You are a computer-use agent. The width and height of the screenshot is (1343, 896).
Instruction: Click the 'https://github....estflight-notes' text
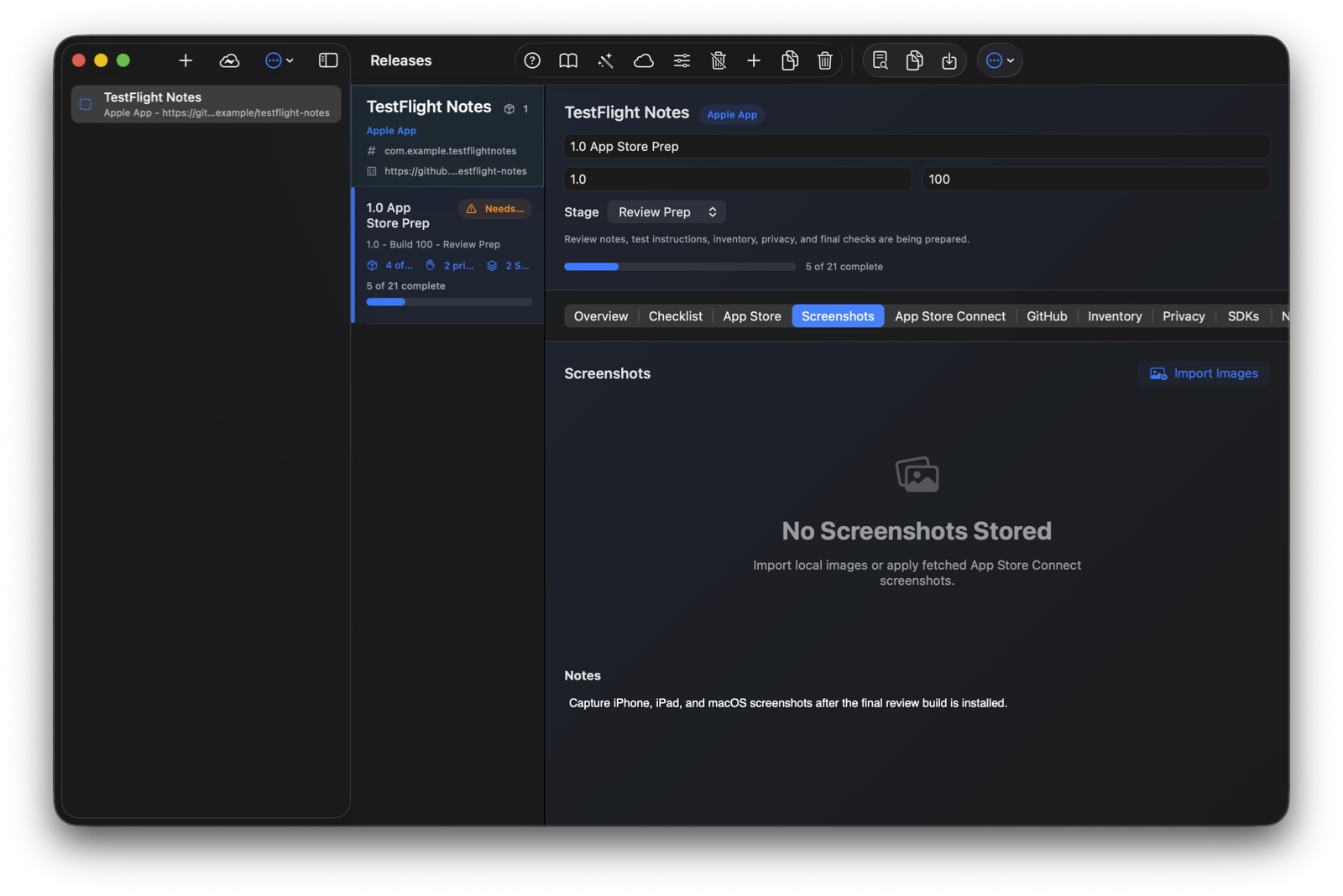click(456, 171)
